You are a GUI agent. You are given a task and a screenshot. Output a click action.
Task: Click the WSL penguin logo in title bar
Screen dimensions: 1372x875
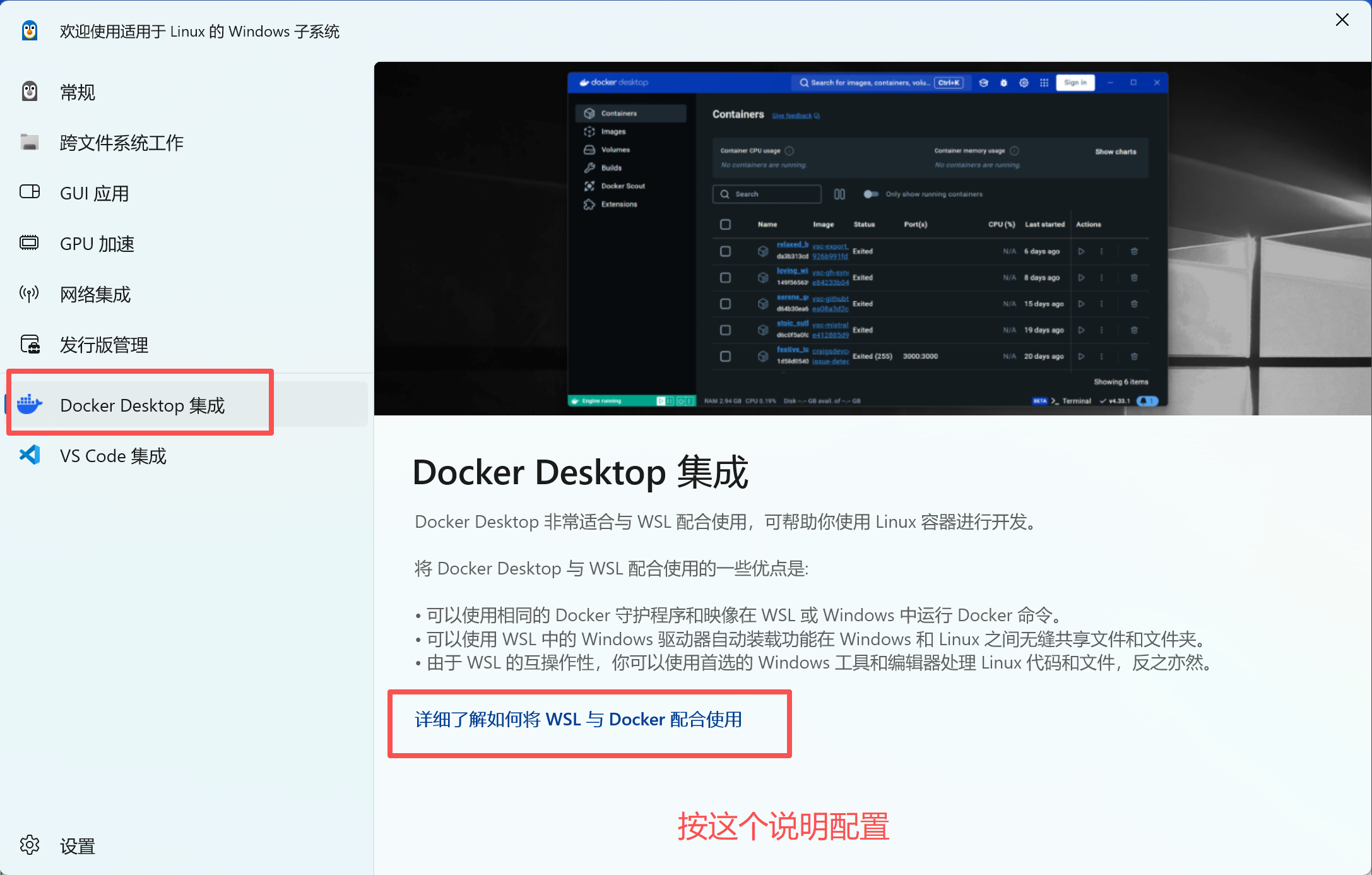coord(30,31)
